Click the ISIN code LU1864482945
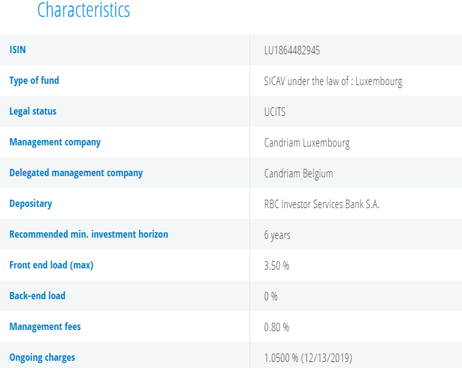The image size is (462, 368). pos(292,50)
